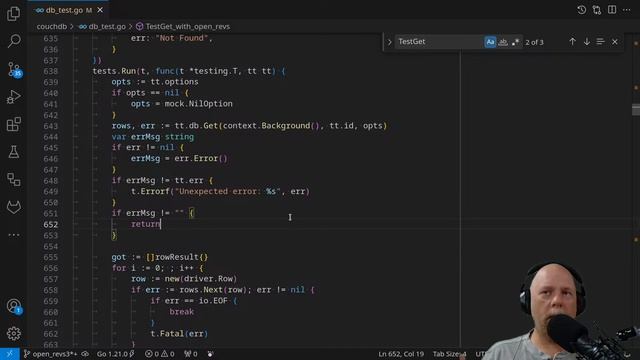The width and height of the screenshot is (640, 360).
Task: Open the Extensions view
Action: 13,124
